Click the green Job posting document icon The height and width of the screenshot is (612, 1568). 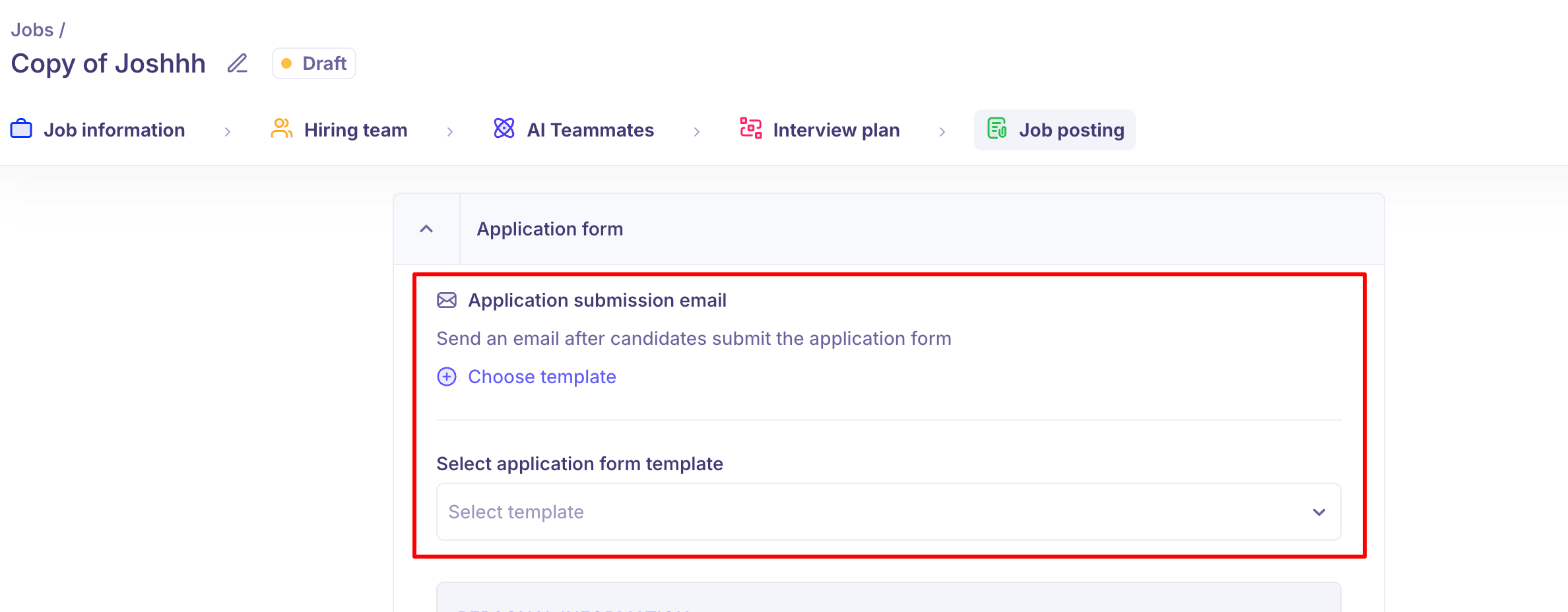(996, 129)
